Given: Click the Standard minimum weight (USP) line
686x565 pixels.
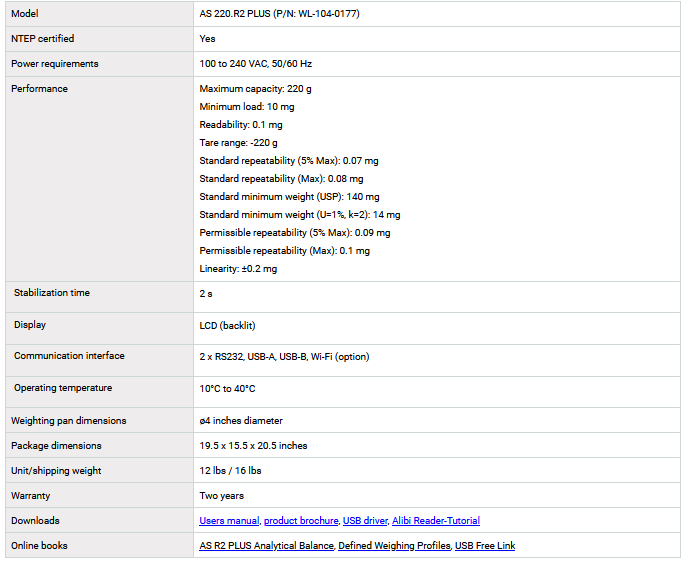Looking at the screenshot, I should (289, 197).
